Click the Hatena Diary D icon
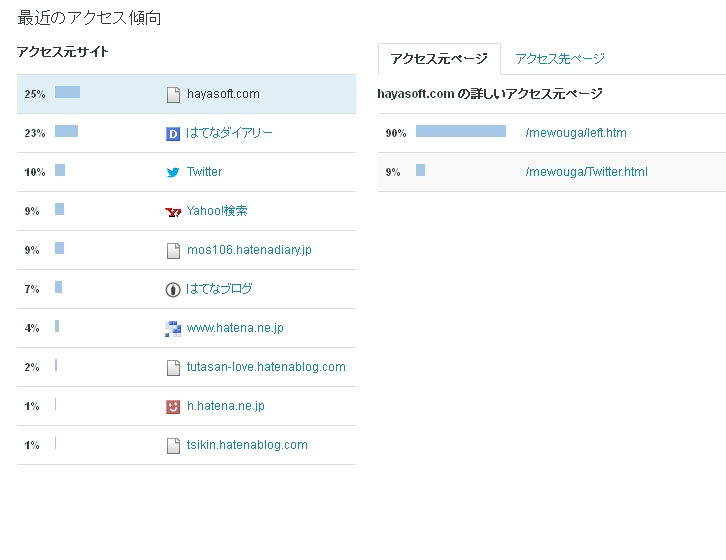Screen dimensions: 726x560 [x=173, y=134]
